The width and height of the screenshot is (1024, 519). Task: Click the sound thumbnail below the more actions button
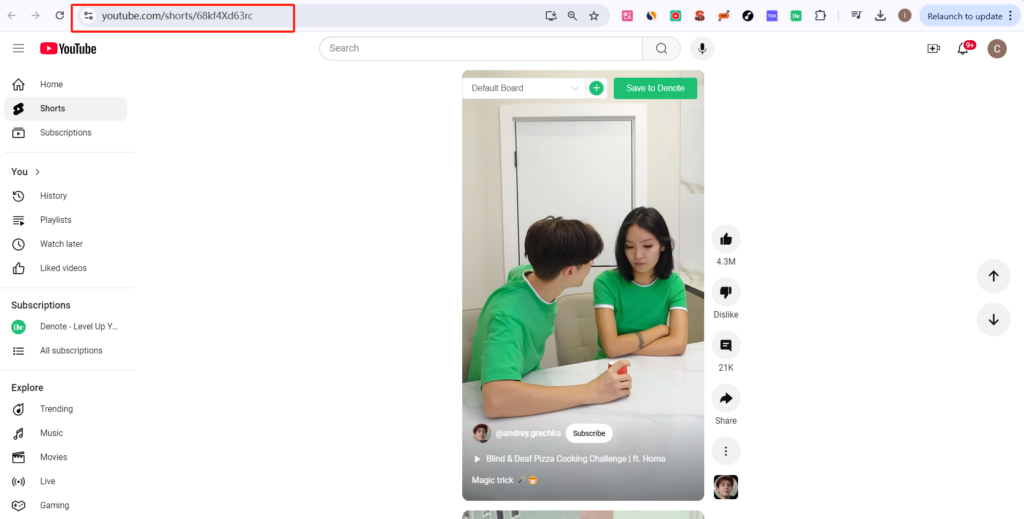point(726,487)
